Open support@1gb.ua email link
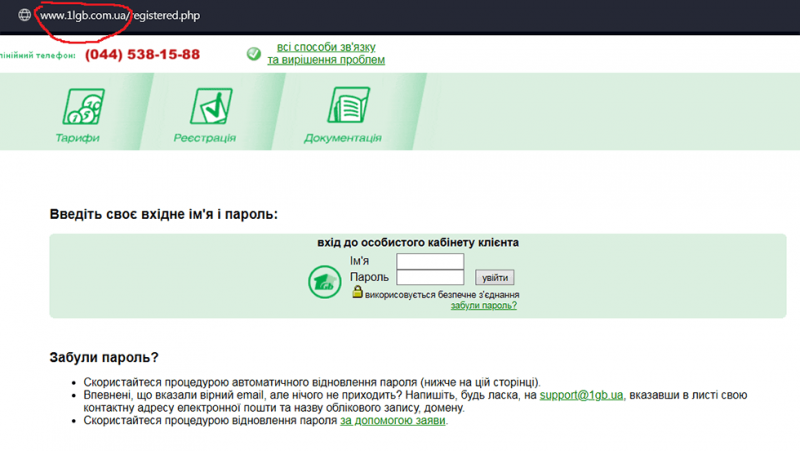800x451 pixels. (x=581, y=395)
